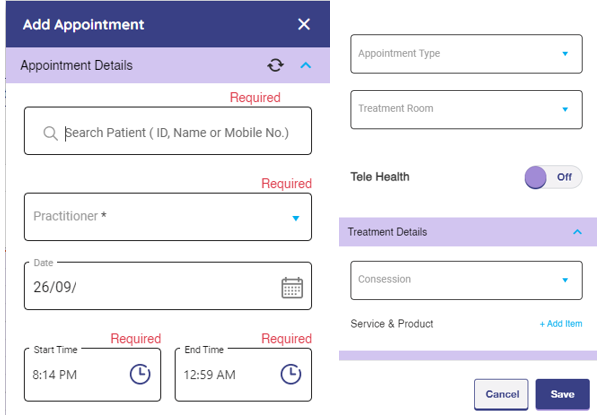Collapse the Treatment Details section
Screen dimensions: 604x420
click(x=577, y=232)
